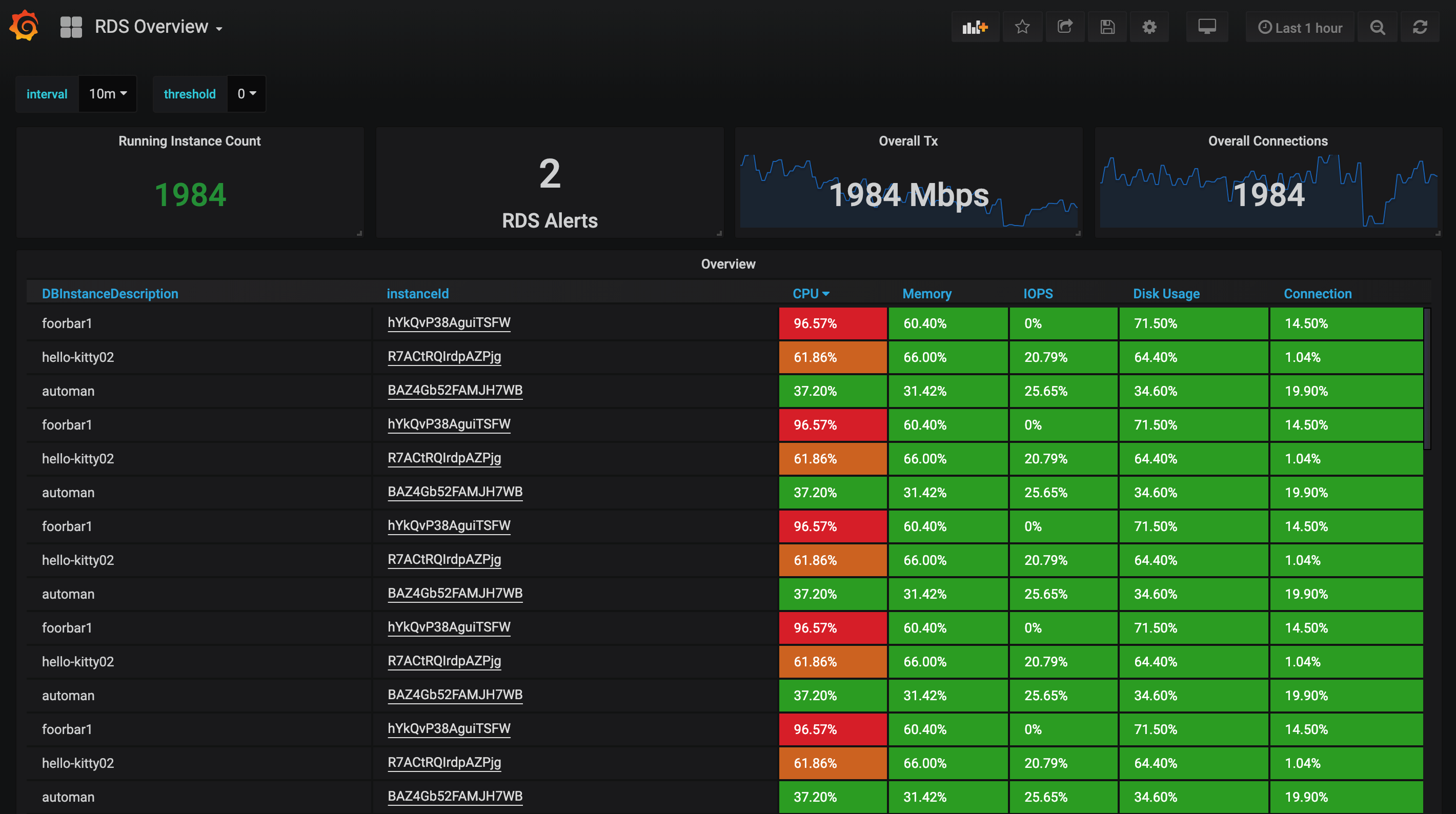This screenshot has width=1456, height=814.
Task: Open dashboard settings gear icon
Action: tap(1149, 27)
